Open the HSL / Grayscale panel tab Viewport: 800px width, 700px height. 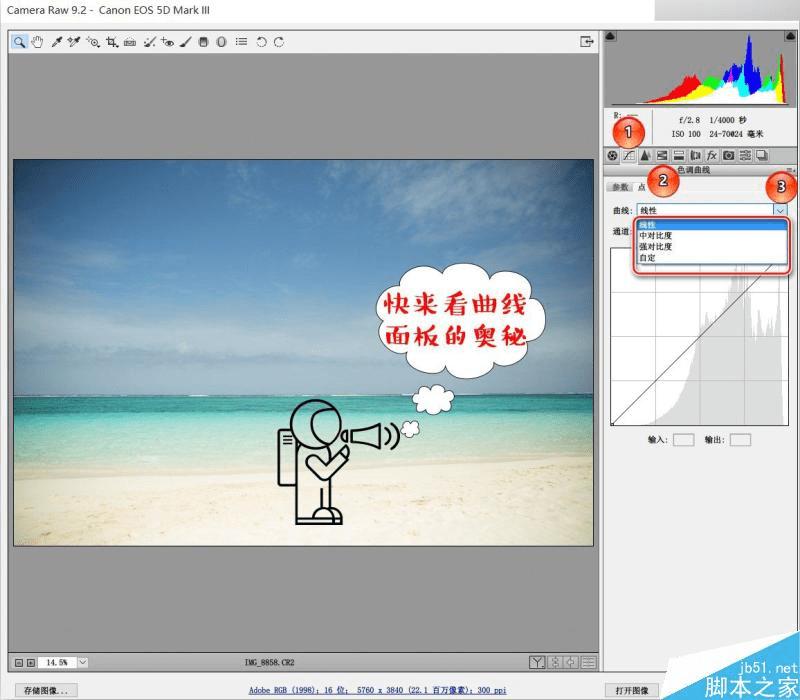[662, 156]
